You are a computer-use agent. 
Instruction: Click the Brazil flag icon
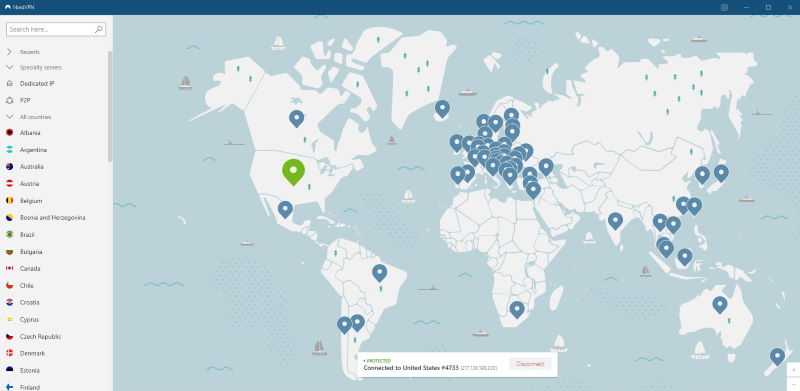9,234
